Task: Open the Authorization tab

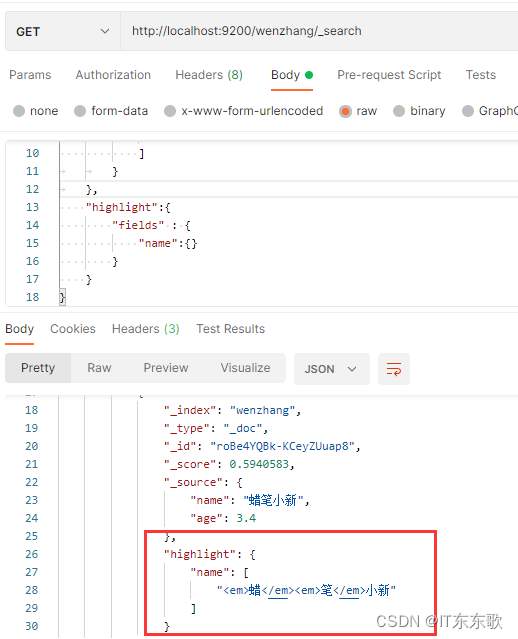Action: pyautogui.click(x=113, y=75)
